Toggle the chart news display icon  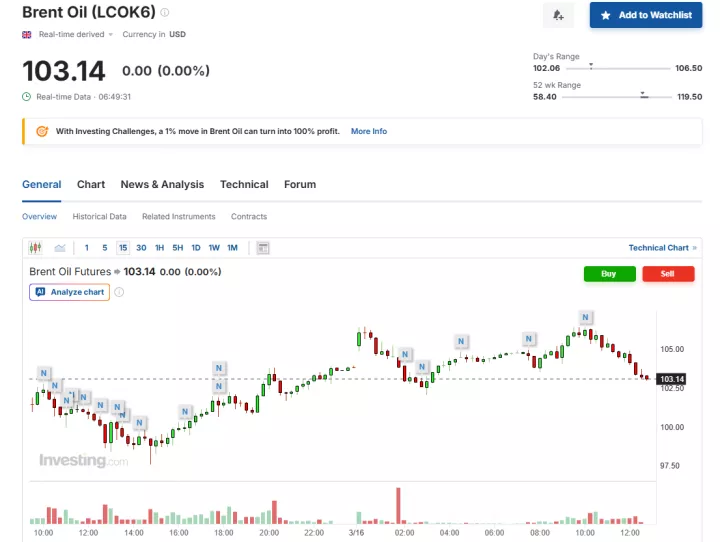[x=263, y=247]
